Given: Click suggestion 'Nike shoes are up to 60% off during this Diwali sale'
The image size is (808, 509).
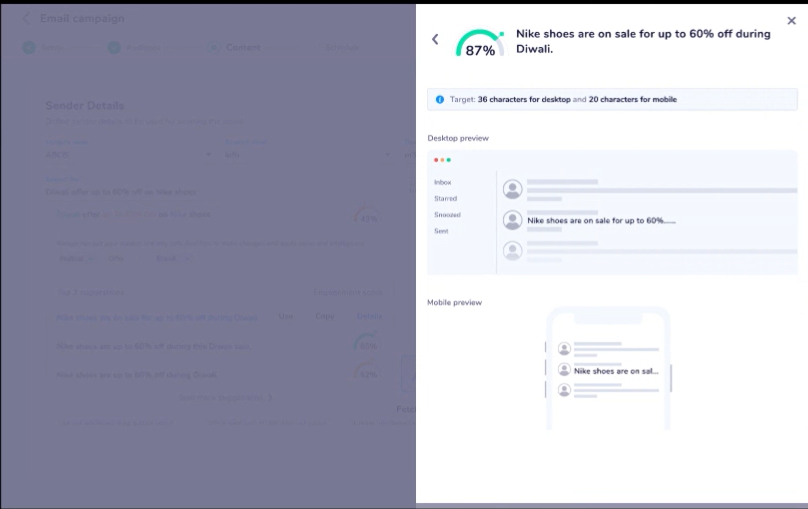Looking at the screenshot, I should tap(154, 346).
